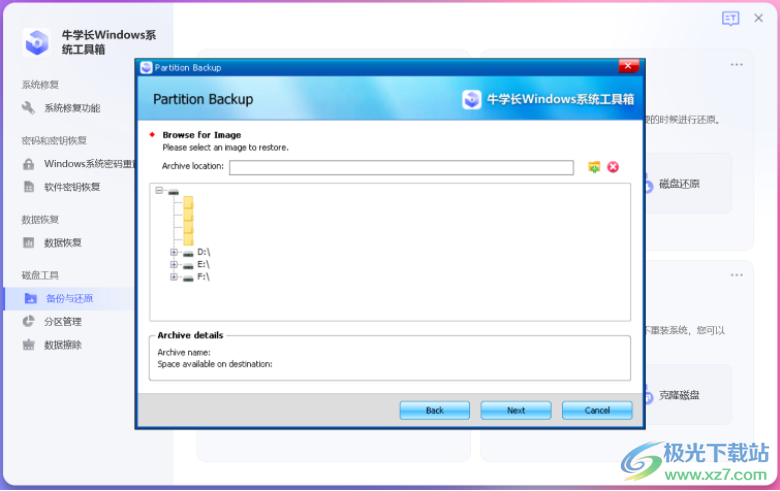Image resolution: width=780 pixels, height=491 pixels.
Task: Click the pie chart icon for 分区管理
Action: tap(28, 321)
